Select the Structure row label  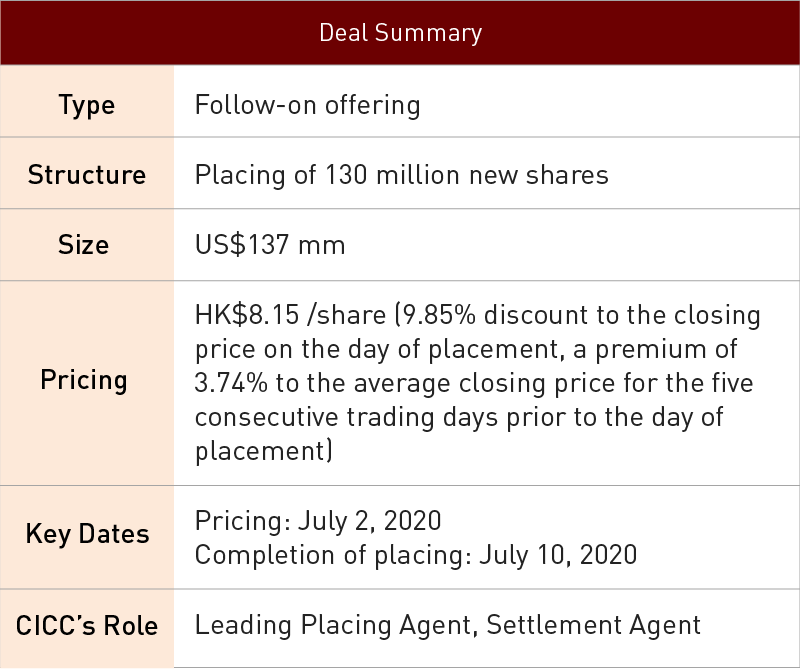tap(86, 175)
